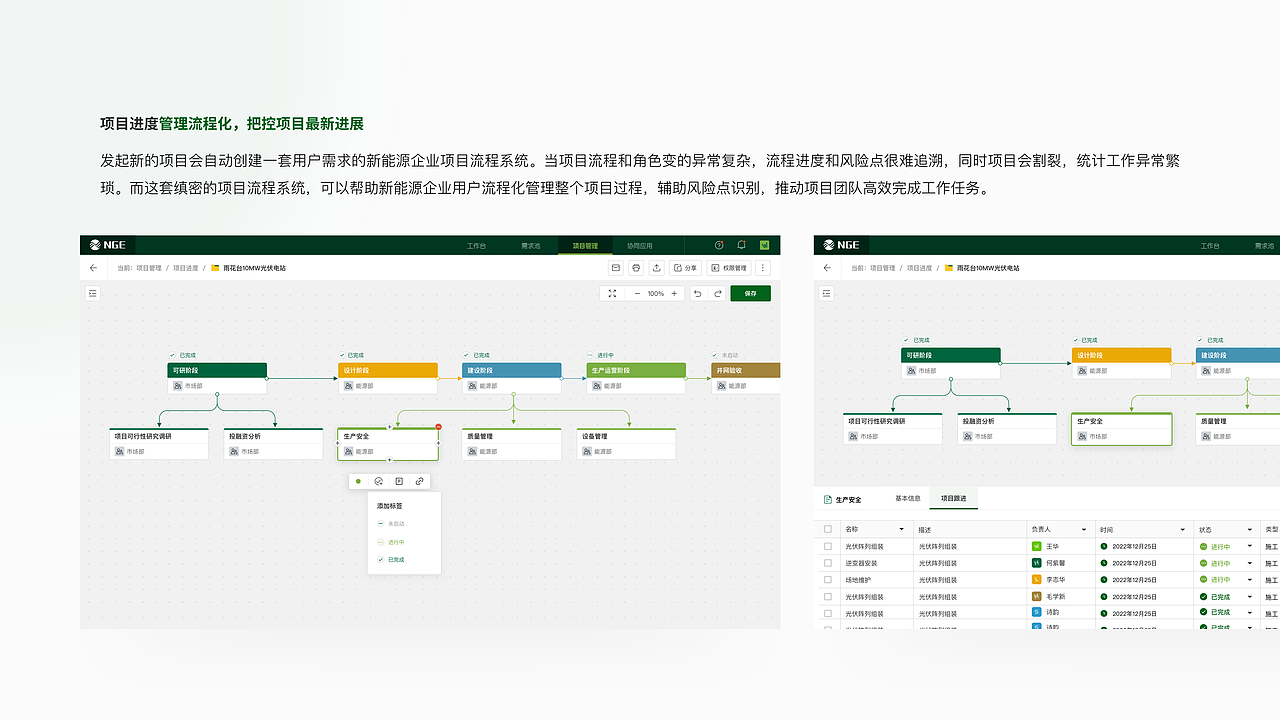The width and height of the screenshot is (1280, 720).
Task: Open the 时间 column filter dropdown
Action: 1182,530
